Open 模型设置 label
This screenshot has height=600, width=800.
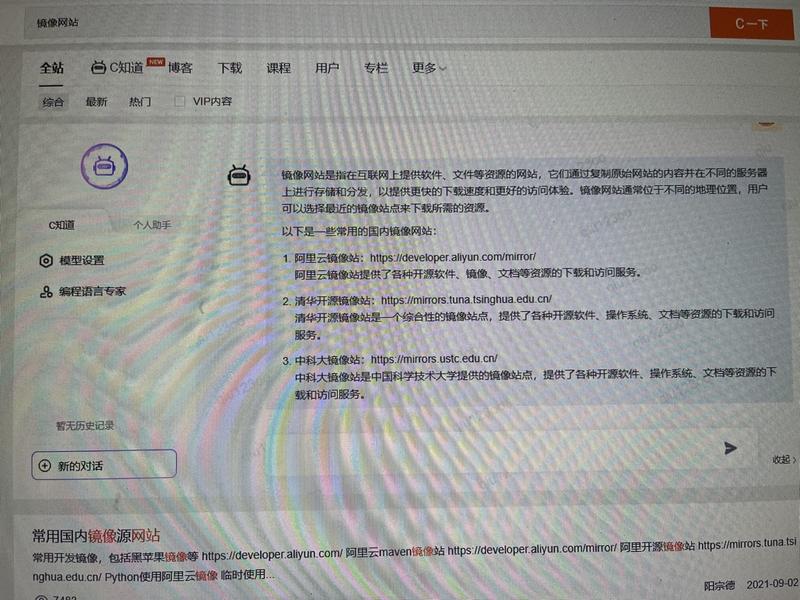click(82, 260)
